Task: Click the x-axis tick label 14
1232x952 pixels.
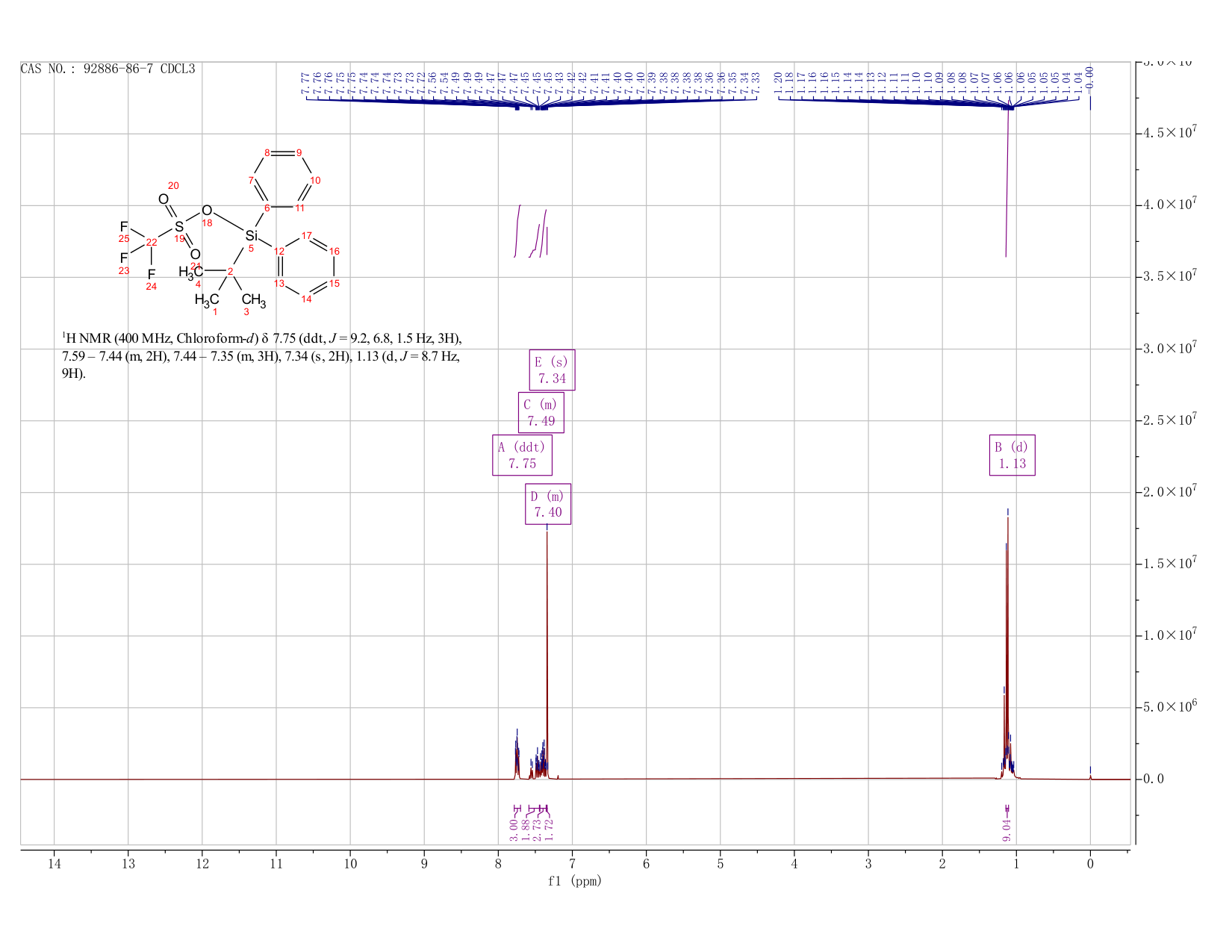Action: click(x=55, y=864)
